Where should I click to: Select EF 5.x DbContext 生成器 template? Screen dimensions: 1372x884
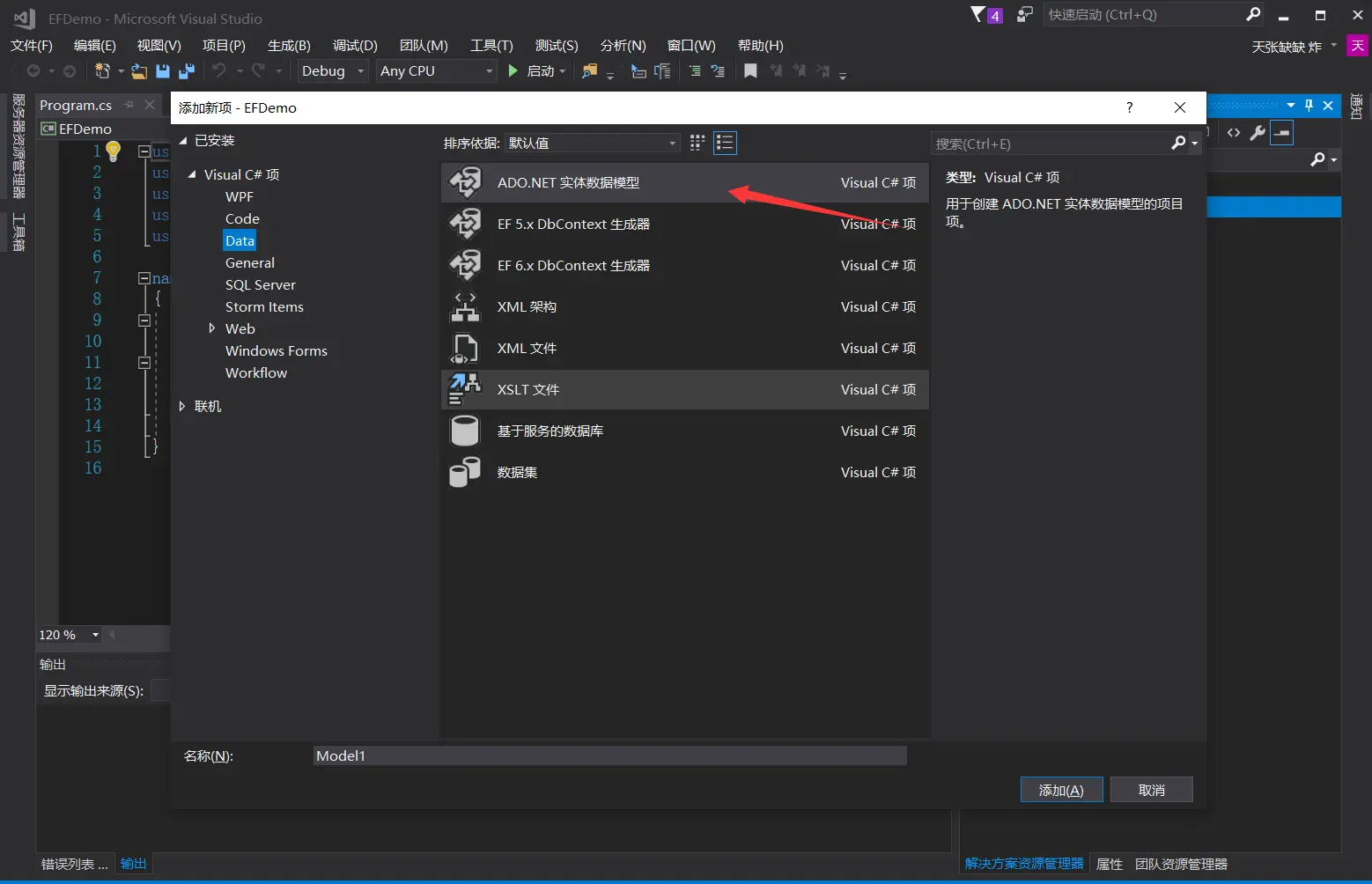pyautogui.click(x=685, y=224)
